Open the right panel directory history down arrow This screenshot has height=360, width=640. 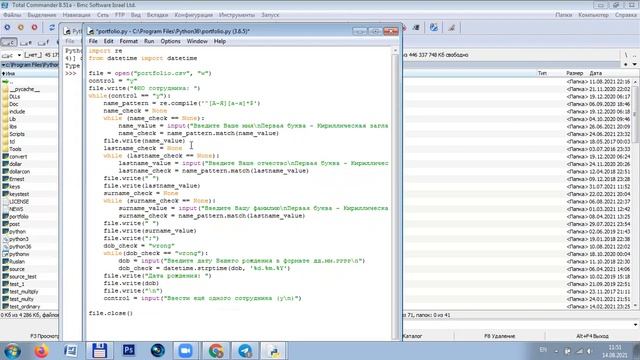pos(635,64)
